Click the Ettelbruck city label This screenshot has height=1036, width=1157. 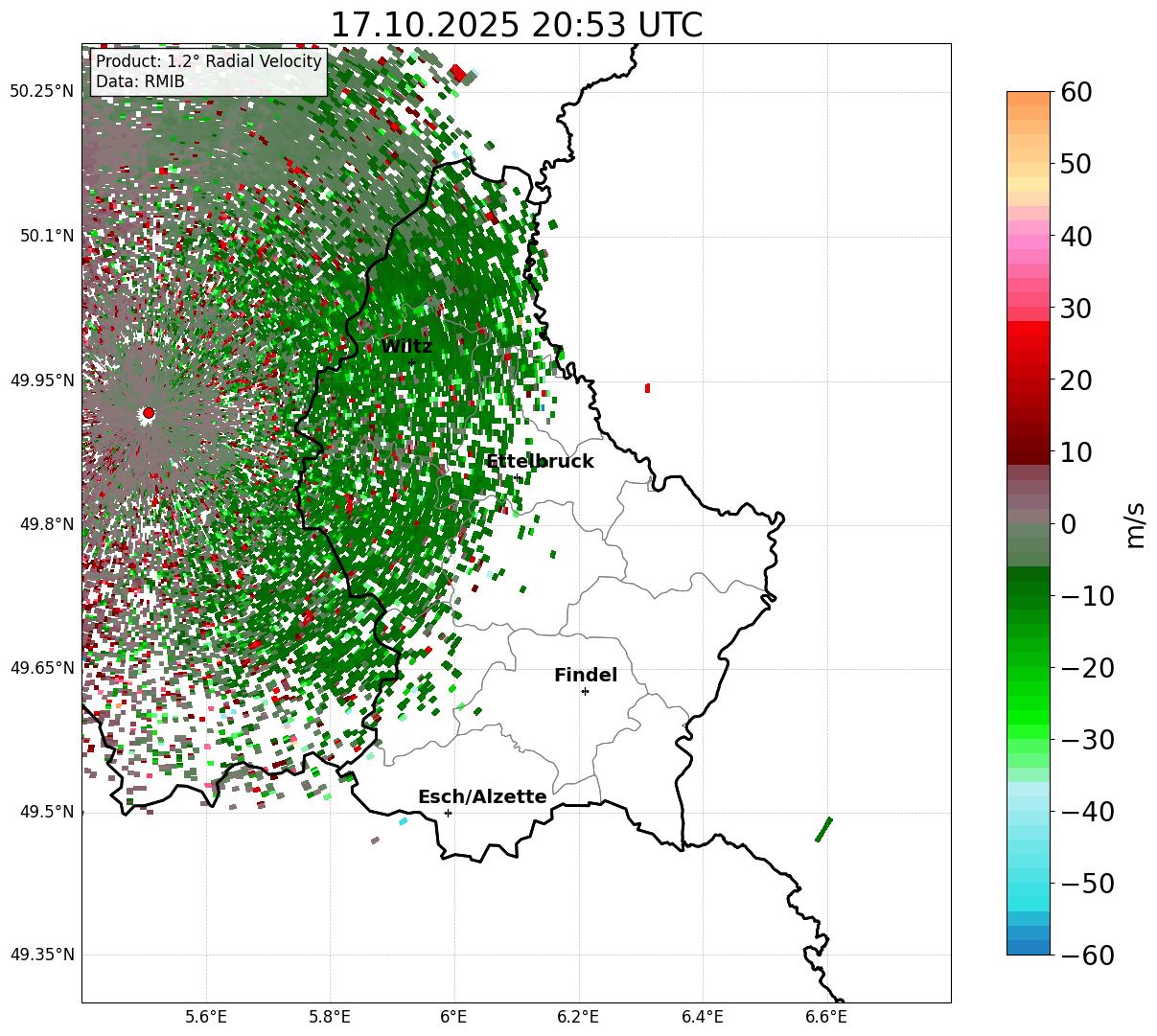click(540, 462)
